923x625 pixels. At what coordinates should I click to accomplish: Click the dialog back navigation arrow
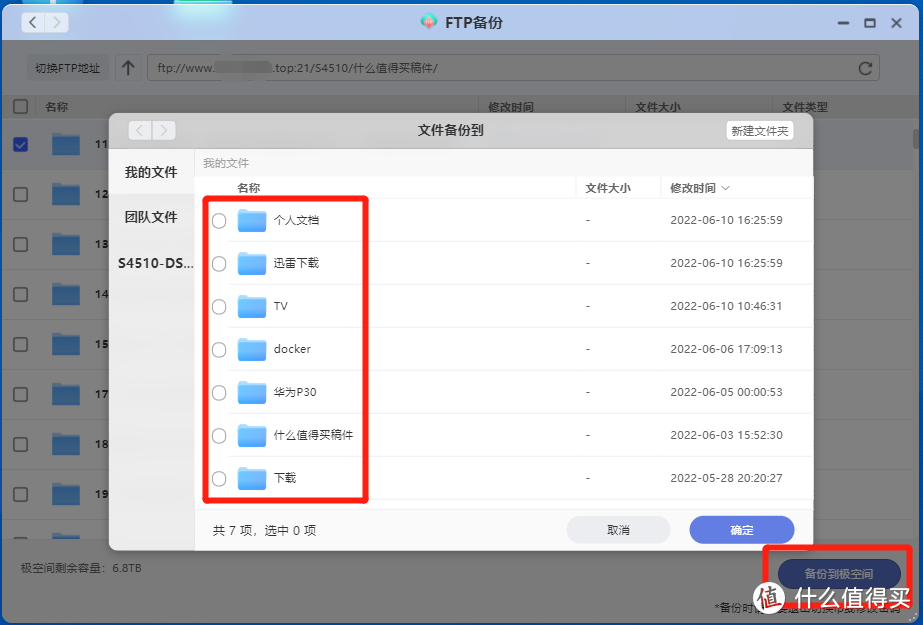point(140,130)
